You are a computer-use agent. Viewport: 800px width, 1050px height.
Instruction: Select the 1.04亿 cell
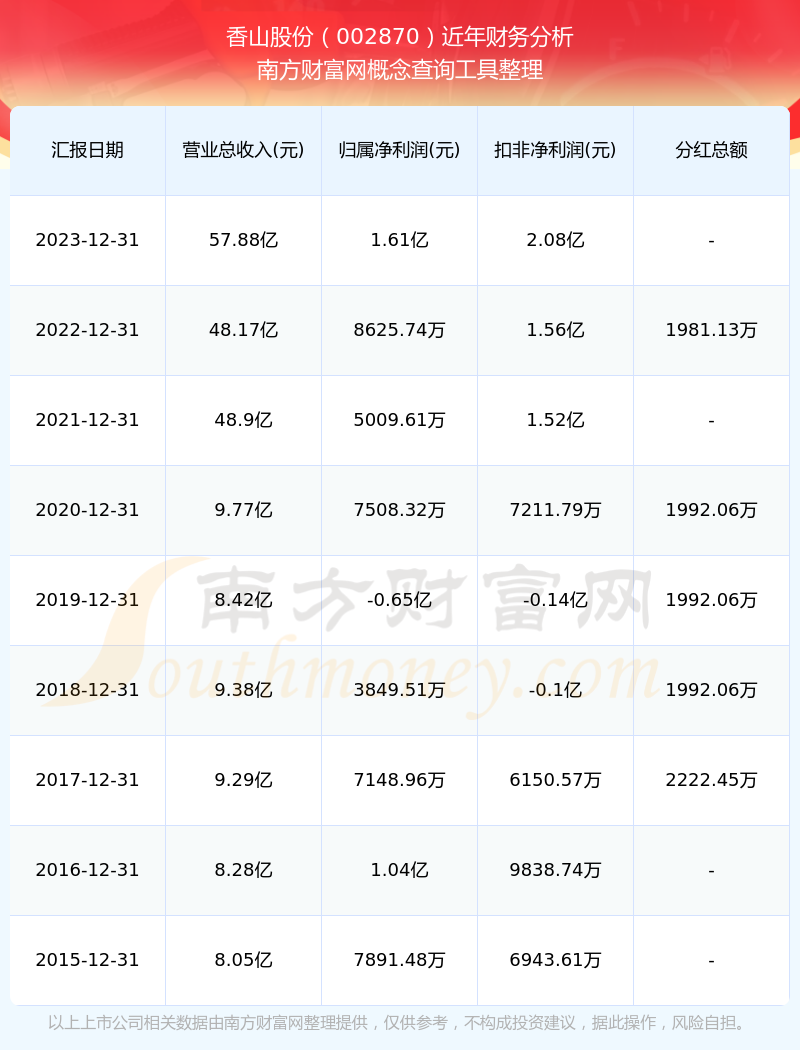pyautogui.click(x=399, y=870)
